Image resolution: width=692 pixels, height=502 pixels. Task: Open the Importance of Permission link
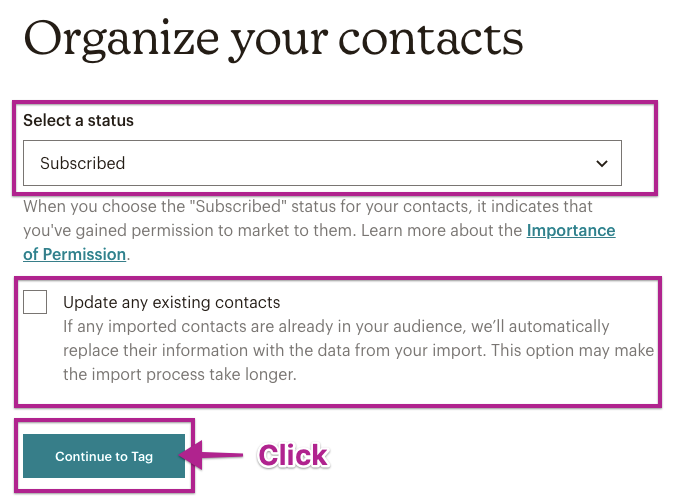pyautogui.click(x=570, y=230)
